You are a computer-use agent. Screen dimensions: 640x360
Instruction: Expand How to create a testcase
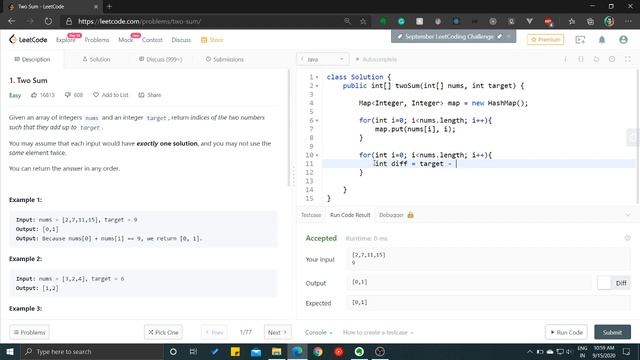click(378, 332)
